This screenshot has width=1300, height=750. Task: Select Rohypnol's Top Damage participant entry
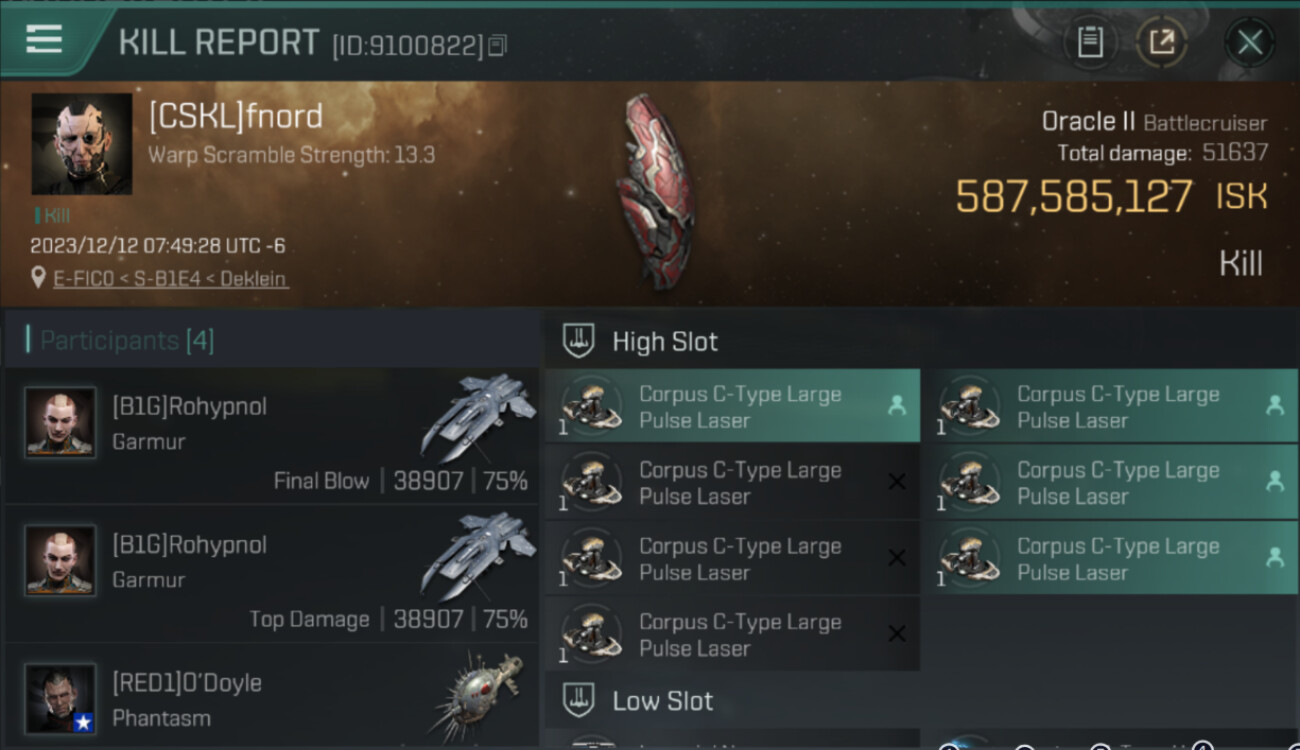272,574
